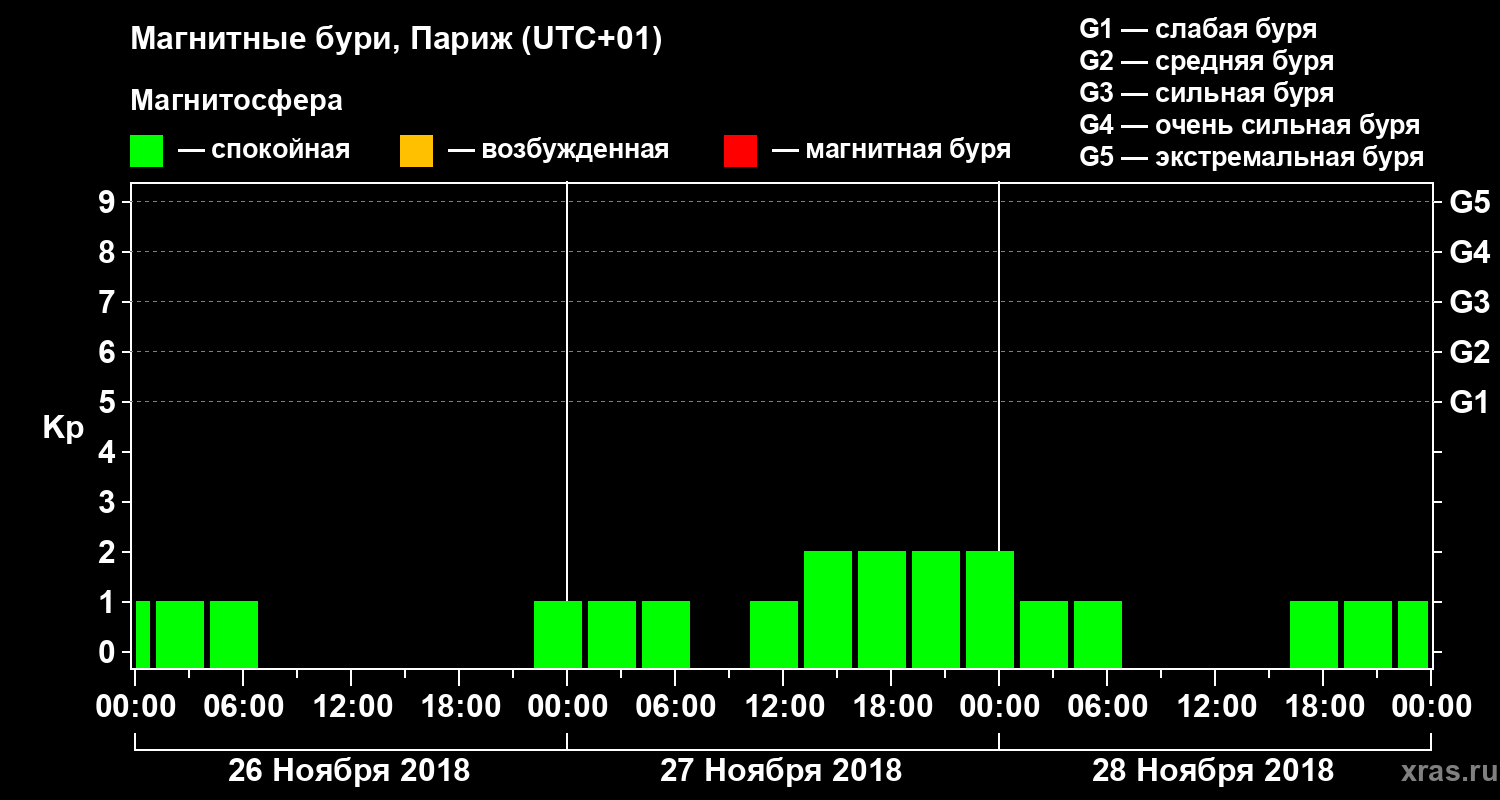The width and height of the screenshot is (1500, 800).
Task: Click the green 'спокойная' legend swatch
Action: point(147,151)
